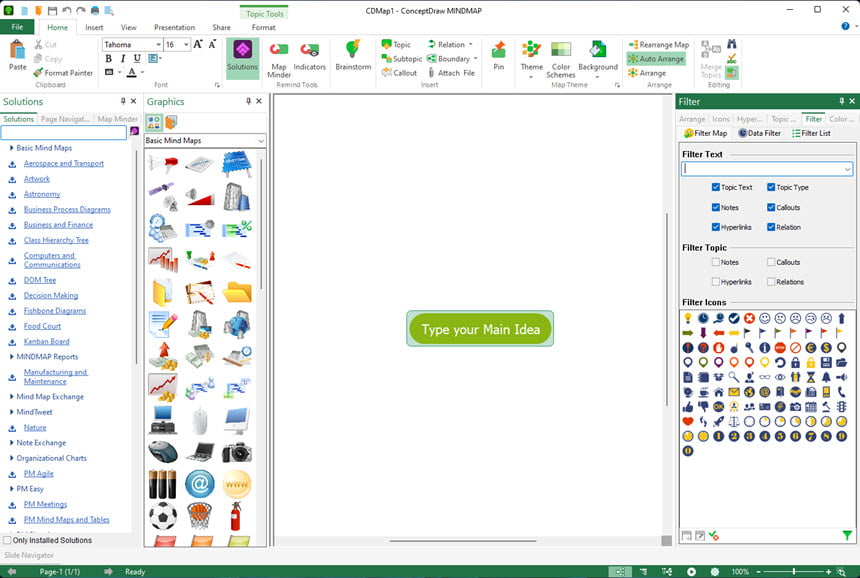Pick the light bulb filter icon
The height and width of the screenshot is (578, 860).
[x=688, y=318]
